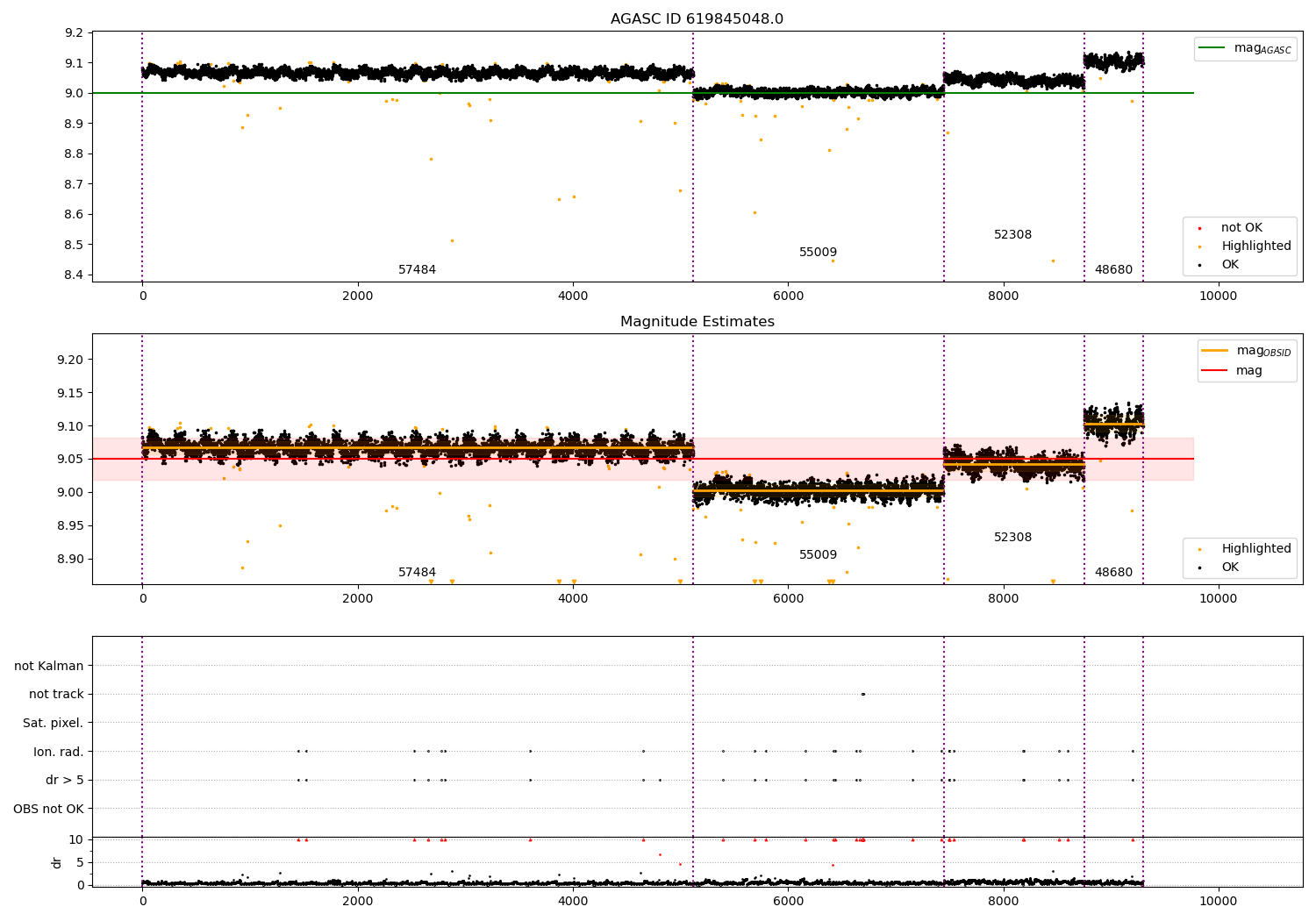Screen dimensions: 1316x921
Task: Click x-tick 2000 under the top plot
Action: click(358, 296)
